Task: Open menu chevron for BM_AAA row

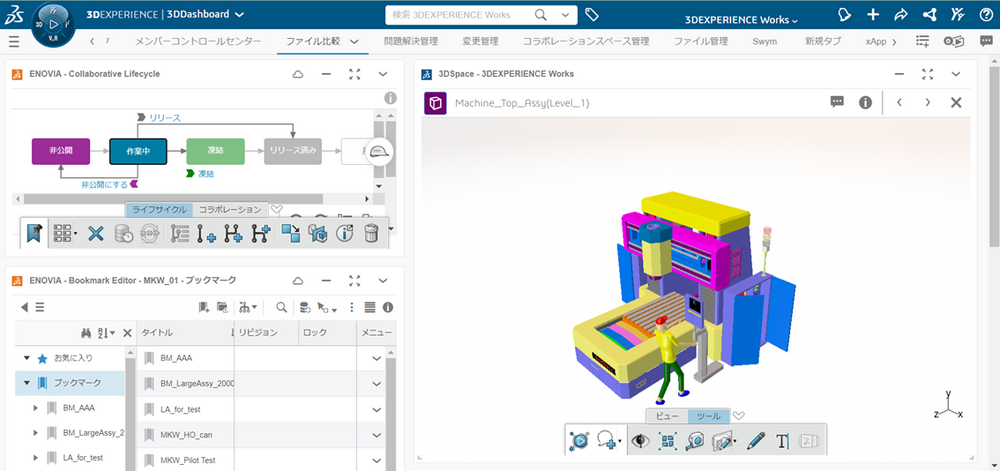Action: tap(376, 359)
